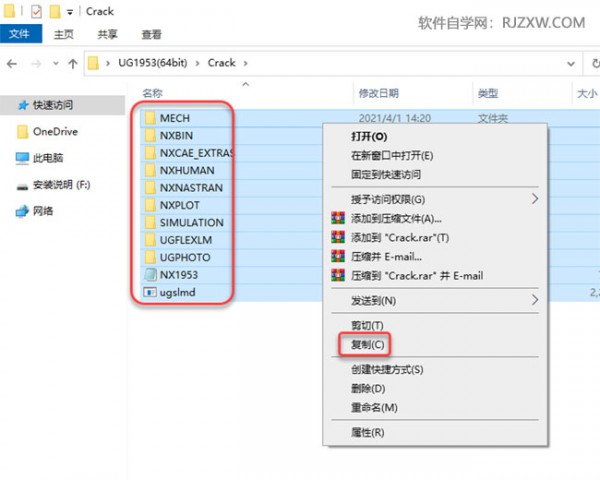Expand the address bar history dropdown
The image size is (600, 480).
click(571, 64)
